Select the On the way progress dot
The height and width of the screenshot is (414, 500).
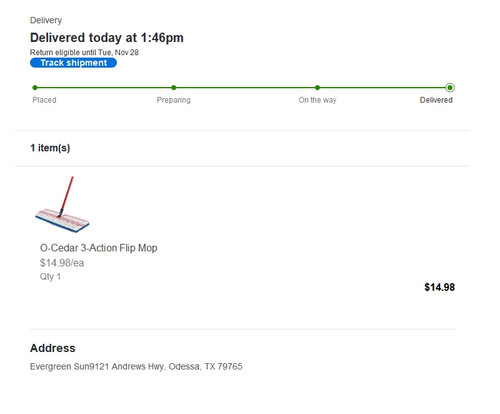click(x=317, y=88)
